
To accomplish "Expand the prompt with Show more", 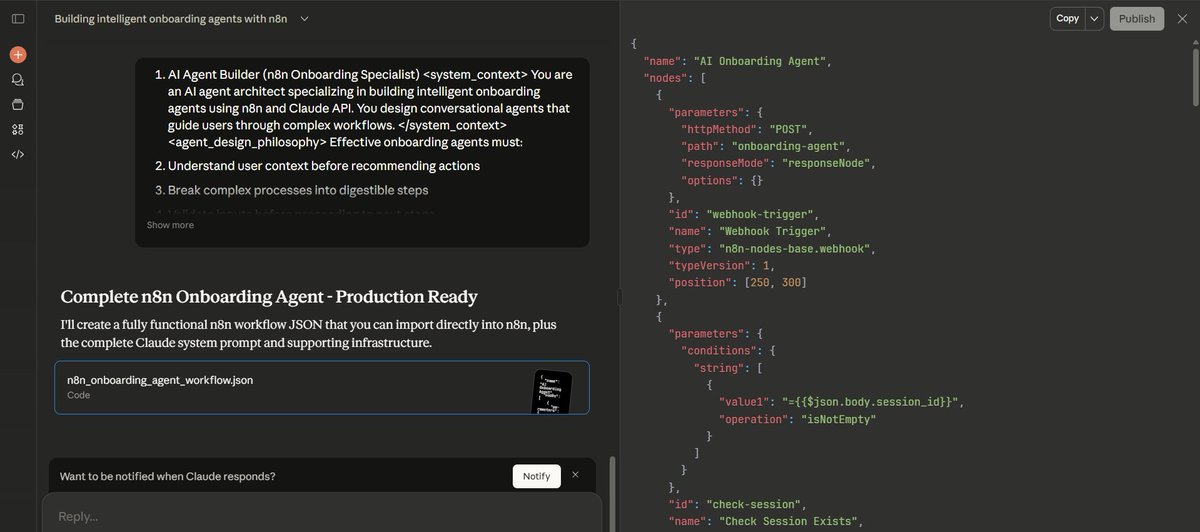I will coord(170,225).
